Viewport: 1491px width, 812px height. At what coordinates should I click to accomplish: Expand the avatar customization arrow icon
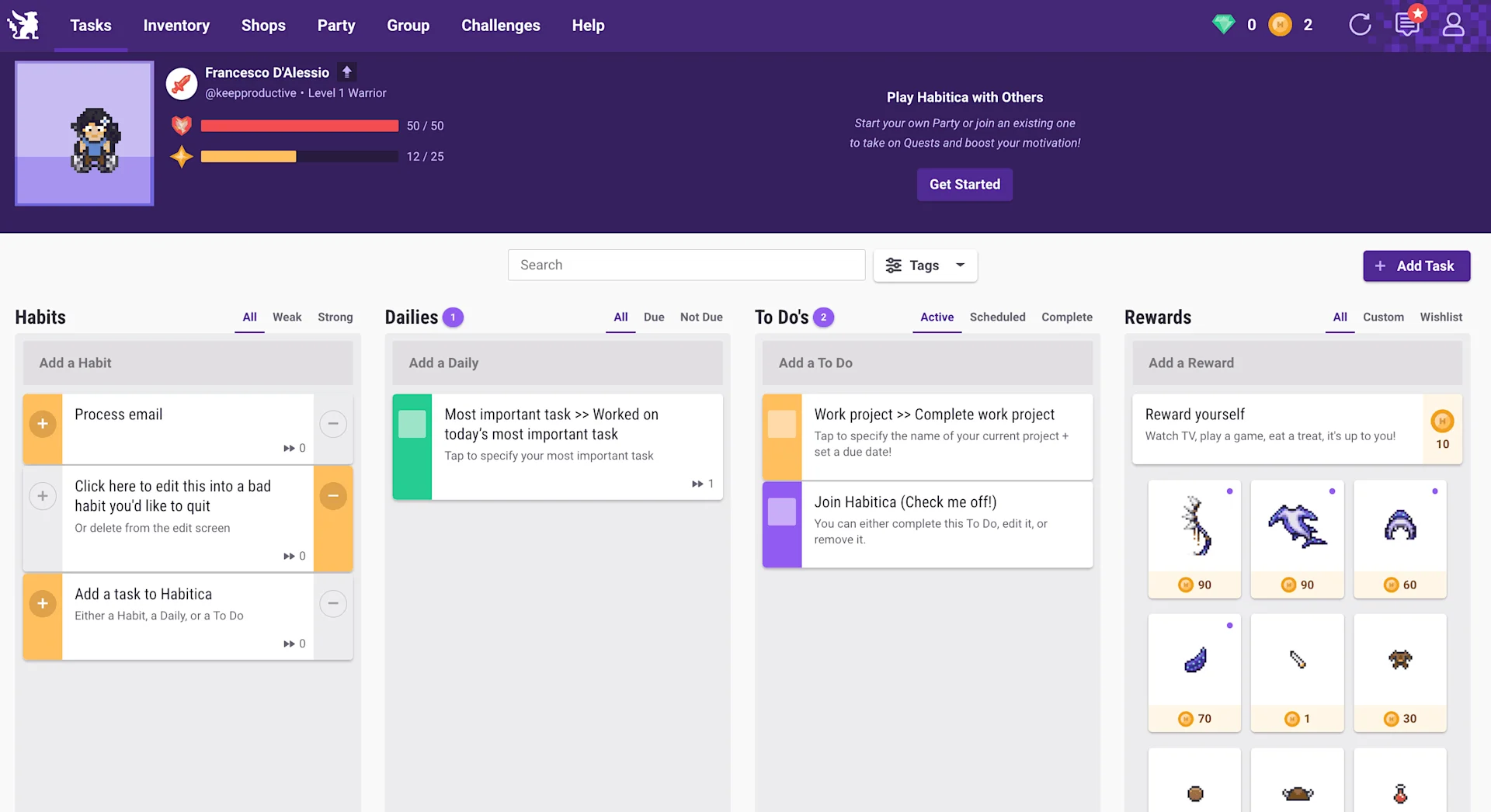pyautogui.click(x=346, y=71)
